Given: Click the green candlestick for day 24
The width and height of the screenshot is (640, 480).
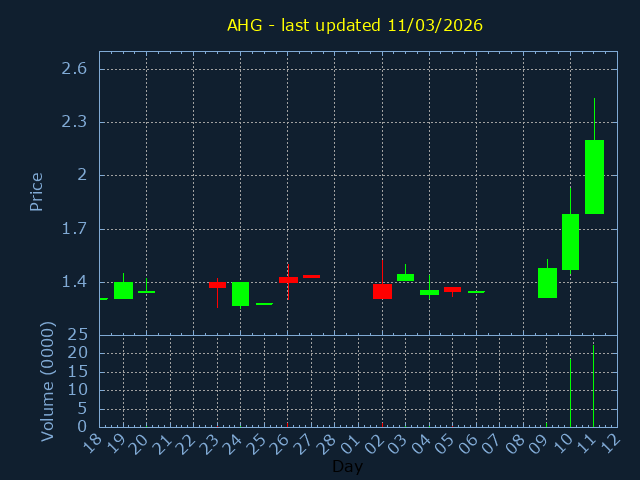Looking at the screenshot, I should click(240, 294).
